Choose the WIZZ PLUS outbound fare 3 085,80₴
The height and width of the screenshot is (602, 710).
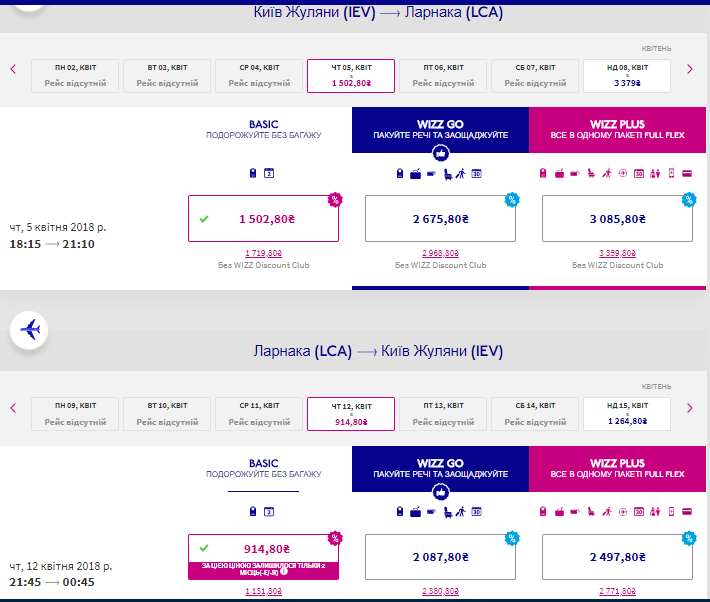click(617, 219)
